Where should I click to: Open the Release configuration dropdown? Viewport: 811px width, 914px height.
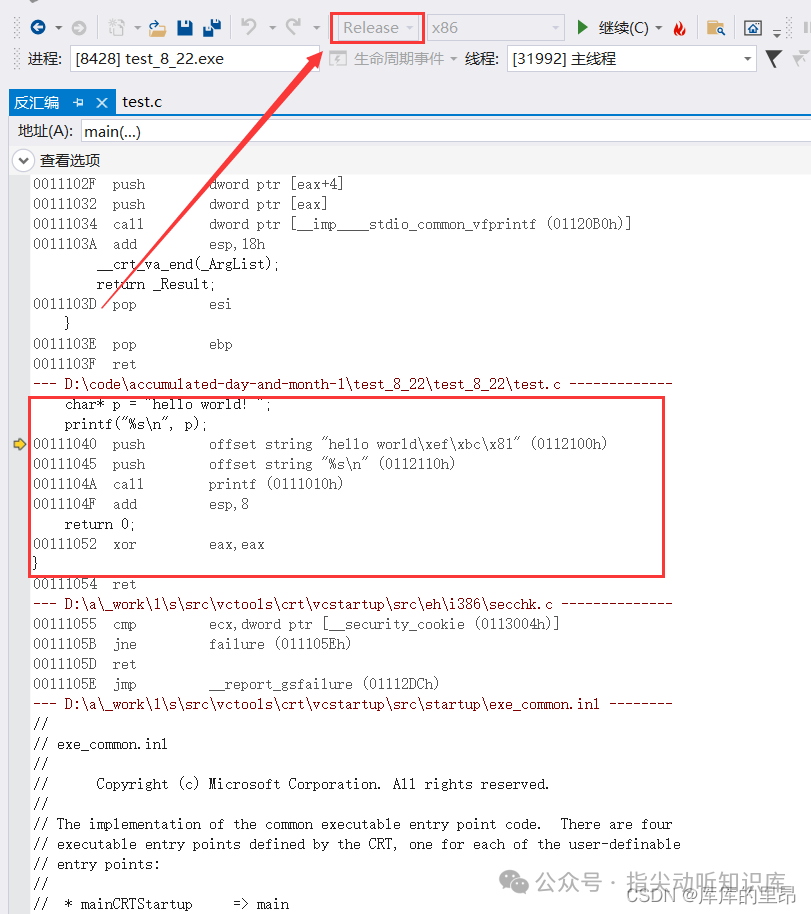tap(377, 27)
